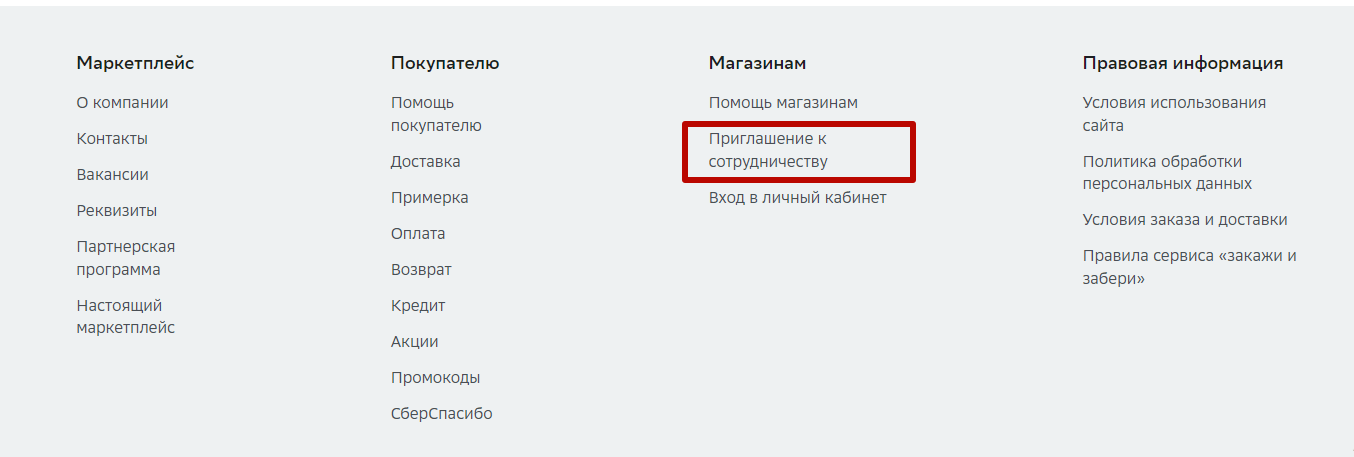The height and width of the screenshot is (457, 1354).
Task: Open Вход в личный кабинет
Action: [798, 197]
